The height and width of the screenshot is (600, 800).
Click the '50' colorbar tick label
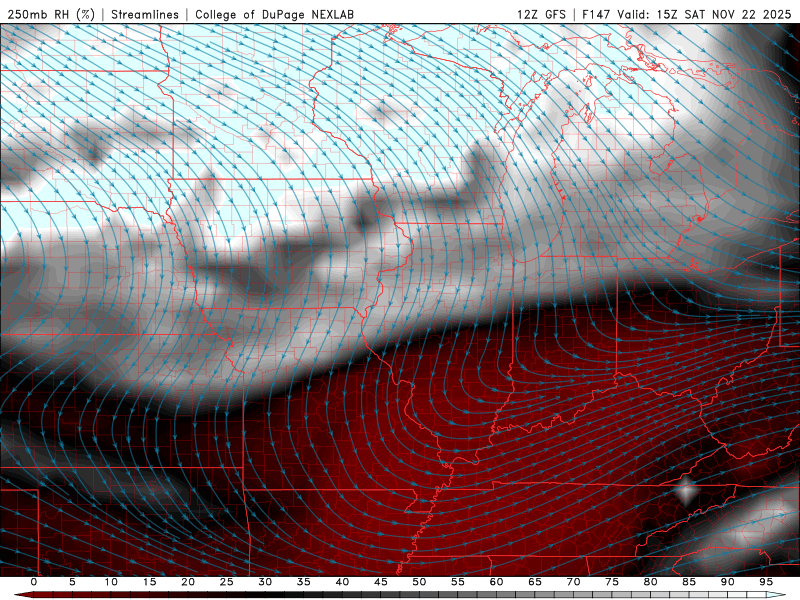coord(419,582)
